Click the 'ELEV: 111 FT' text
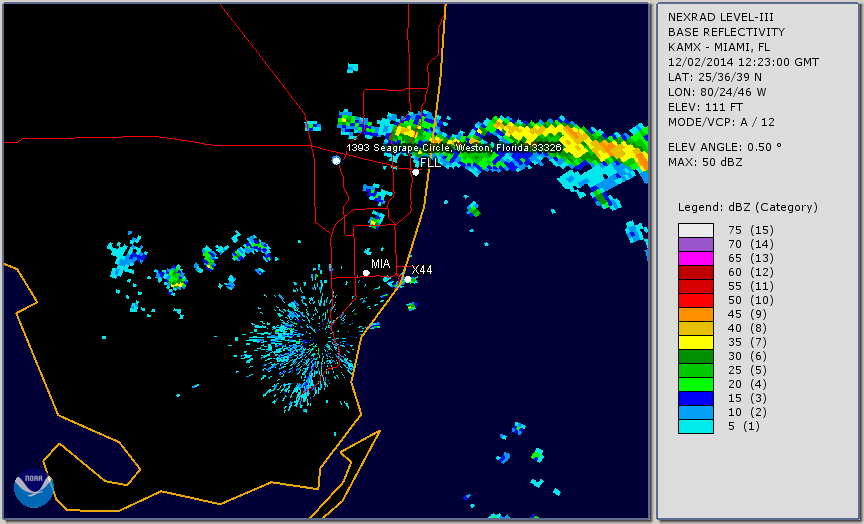The height and width of the screenshot is (524, 864). [705, 107]
